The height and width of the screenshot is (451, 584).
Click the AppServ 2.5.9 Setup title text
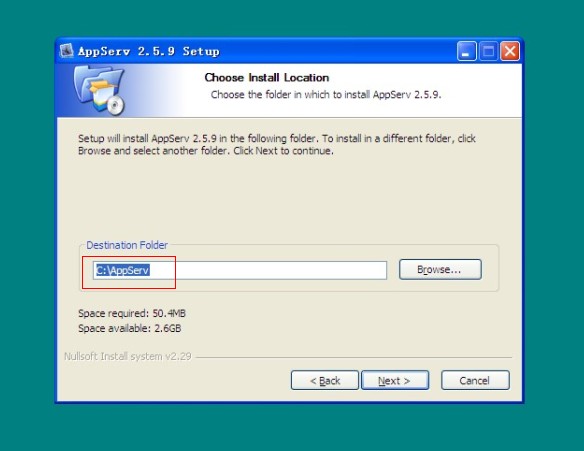pos(149,51)
